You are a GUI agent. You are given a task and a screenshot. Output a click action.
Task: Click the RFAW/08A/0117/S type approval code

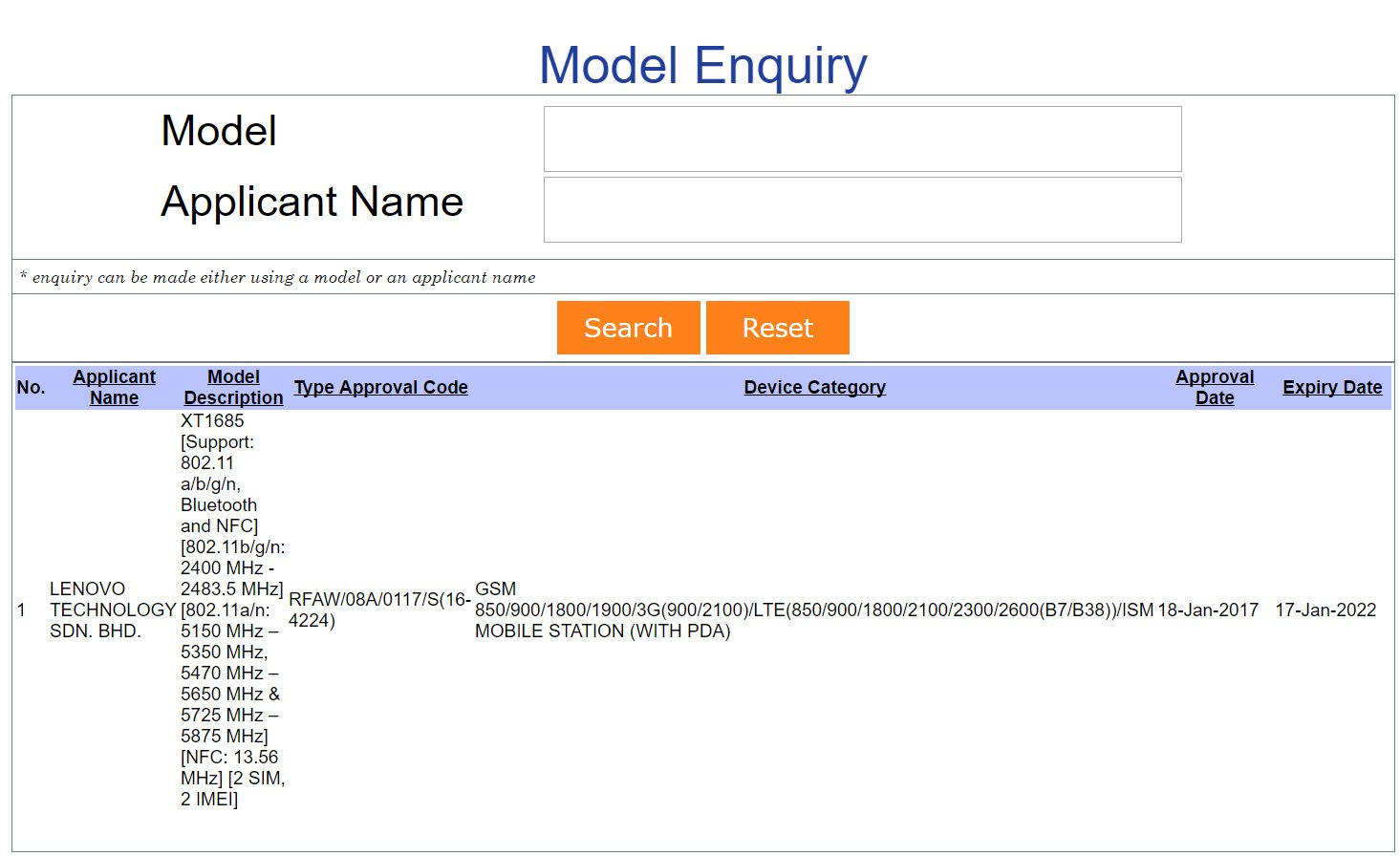378,610
